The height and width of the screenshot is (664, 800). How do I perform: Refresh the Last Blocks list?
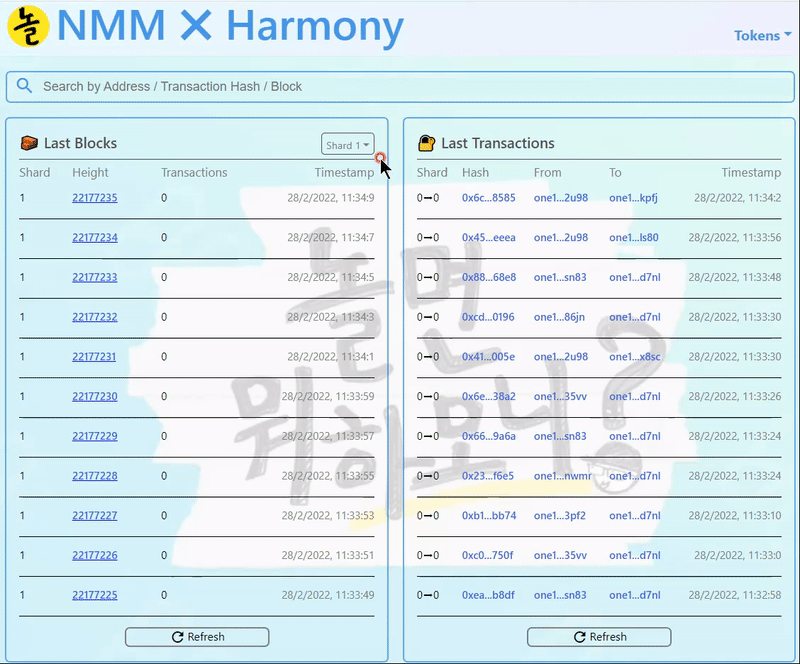pyautogui.click(x=197, y=637)
